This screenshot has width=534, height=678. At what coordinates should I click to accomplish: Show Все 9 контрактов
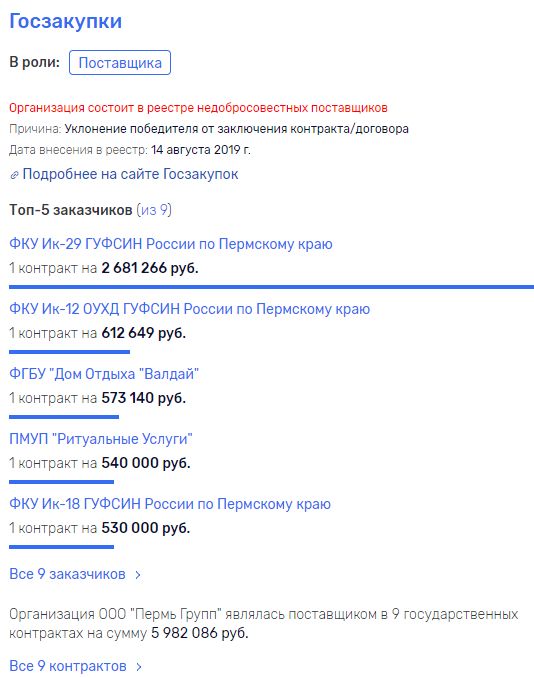click(68, 666)
